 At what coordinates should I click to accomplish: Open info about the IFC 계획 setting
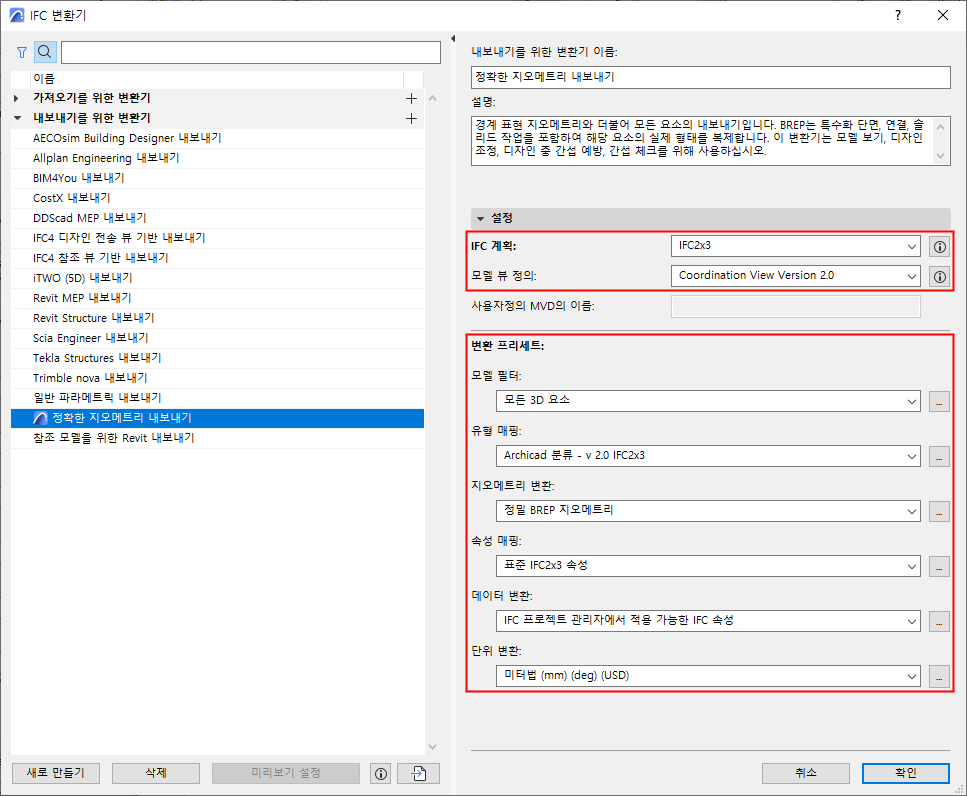(x=938, y=246)
